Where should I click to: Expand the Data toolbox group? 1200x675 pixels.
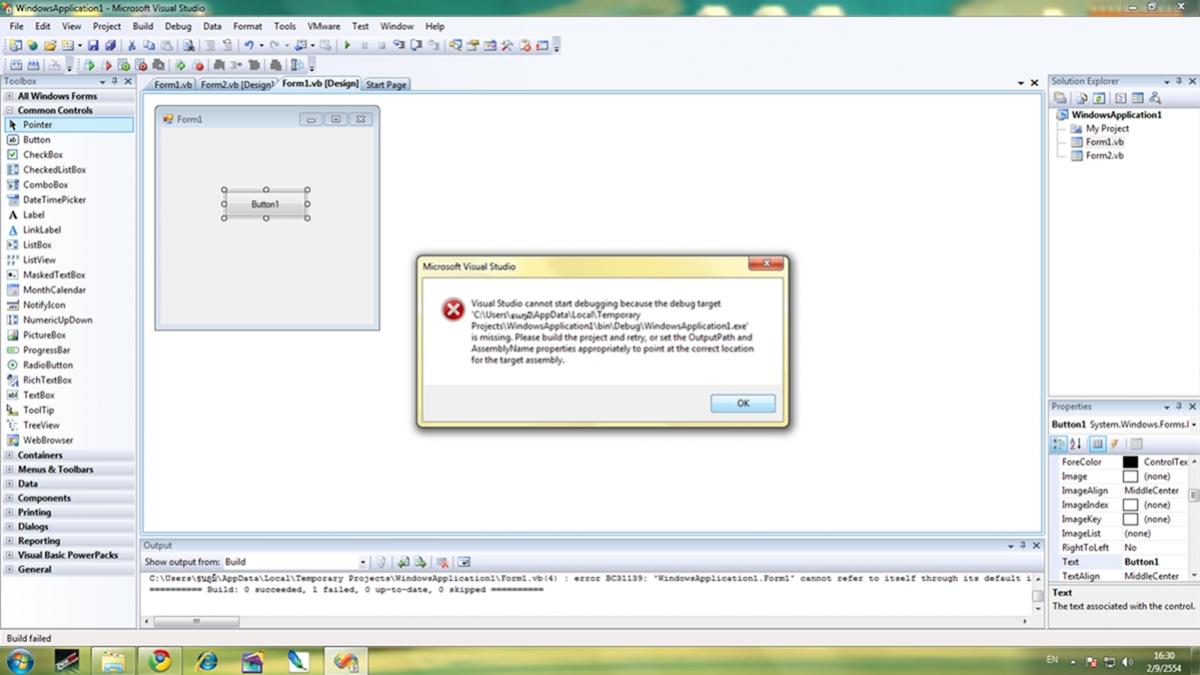[x=10, y=483]
